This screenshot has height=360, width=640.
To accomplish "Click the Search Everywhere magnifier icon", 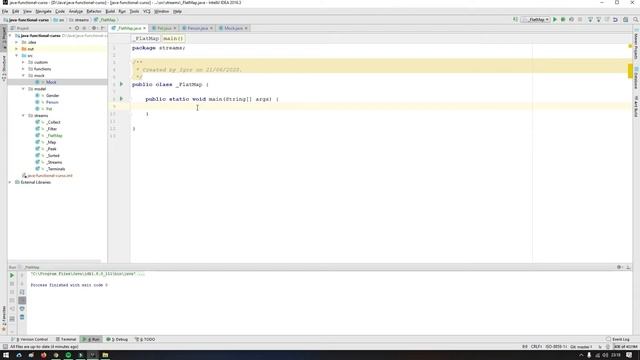I will [x=636, y=20].
